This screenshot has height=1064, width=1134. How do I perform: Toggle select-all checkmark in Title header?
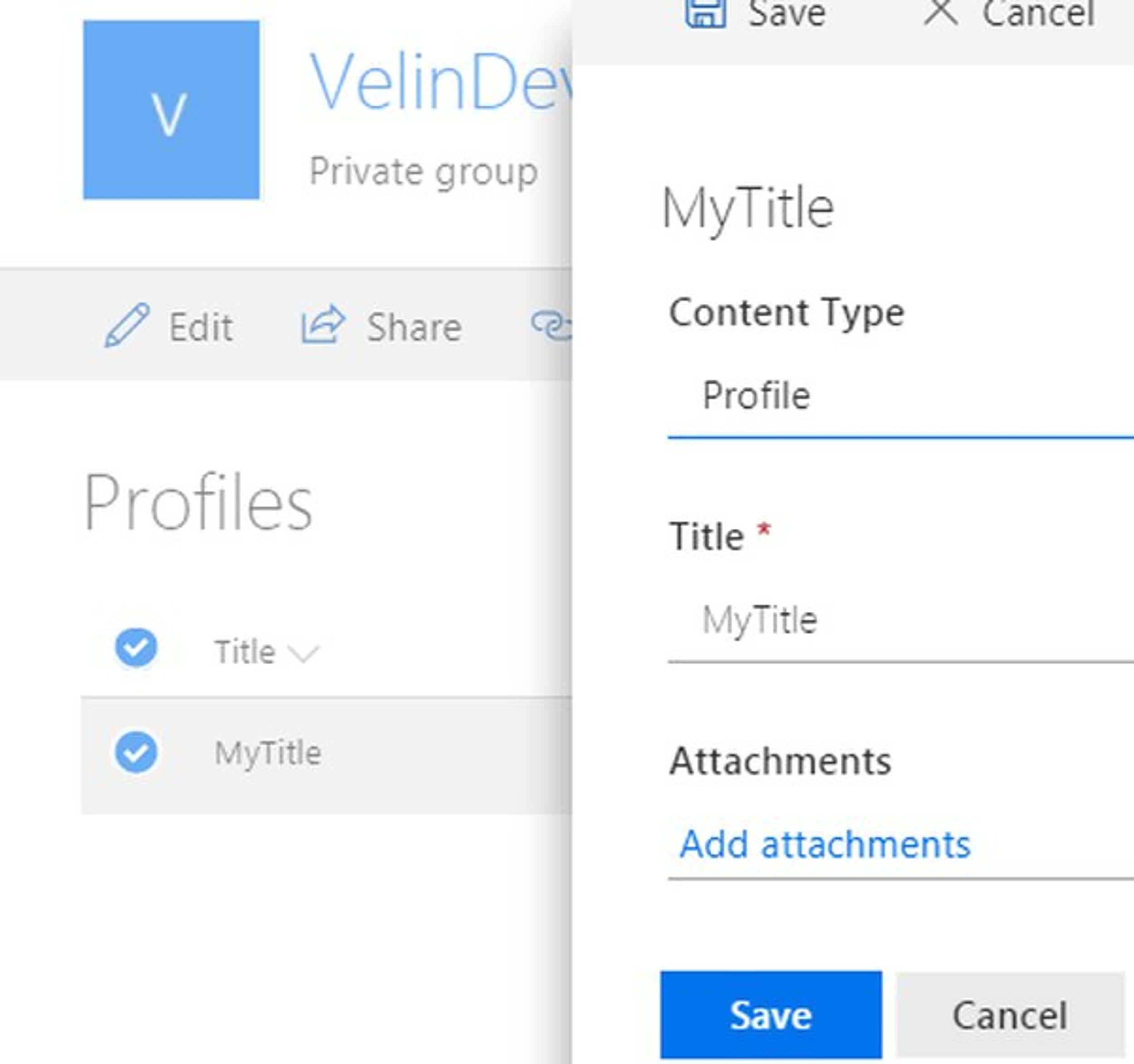tap(137, 648)
